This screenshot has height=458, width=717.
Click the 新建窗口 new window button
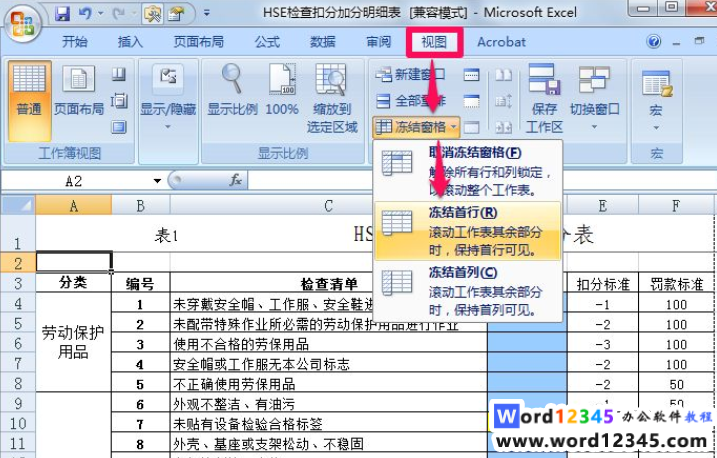point(411,75)
